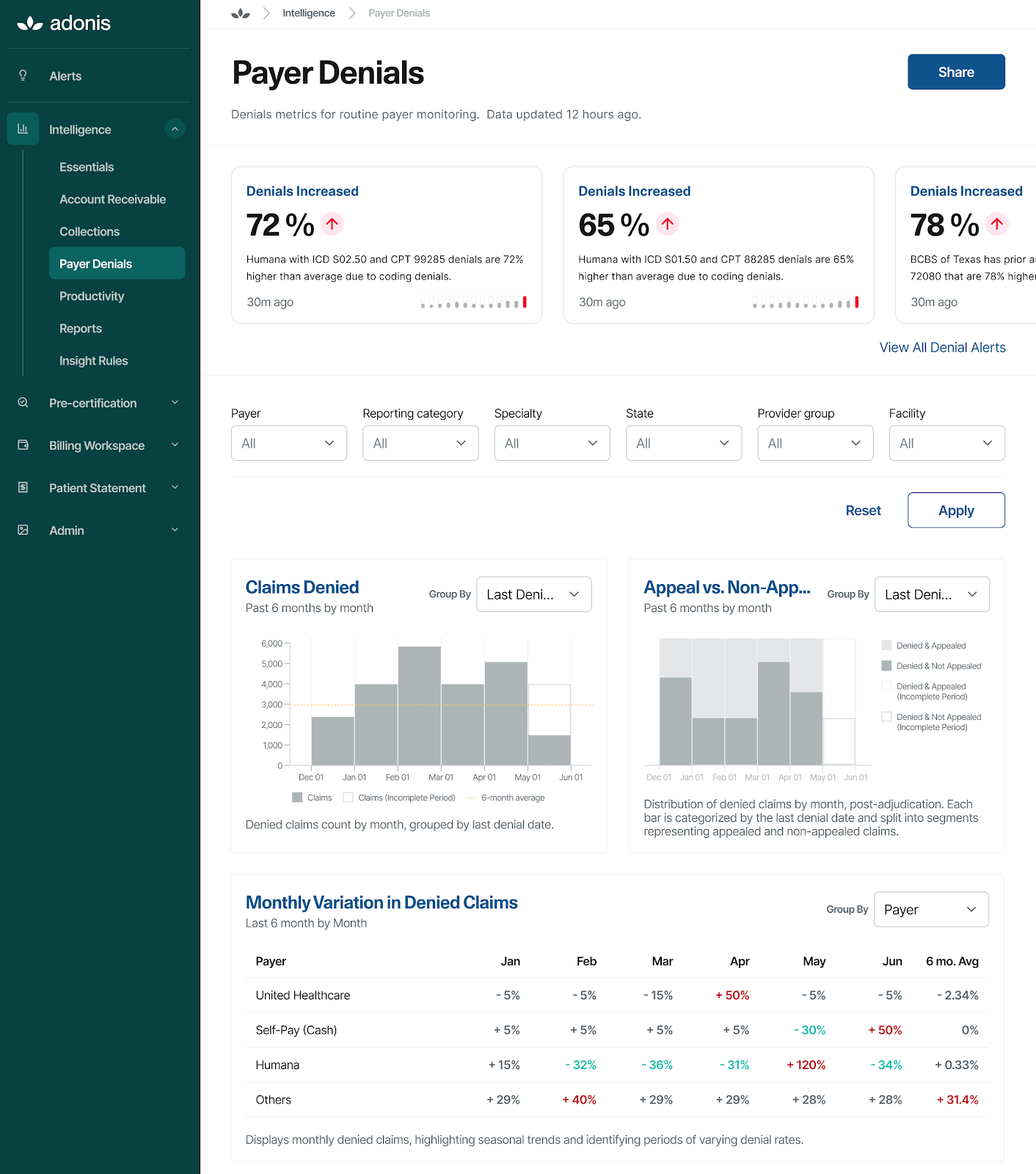This screenshot has width=1036, height=1174.
Task: Open Group By Payer dropdown
Action: pos(931,910)
